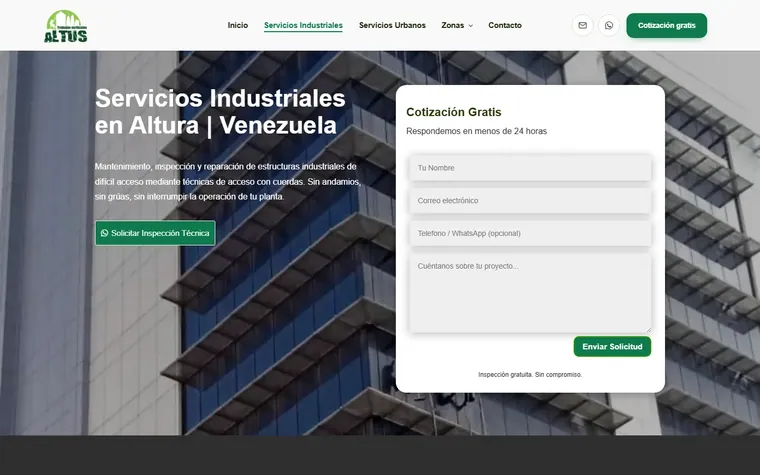Click the Cotización Gratis form heading
Image resolution: width=760 pixels, height=475 pixels.
click(454, 112)
